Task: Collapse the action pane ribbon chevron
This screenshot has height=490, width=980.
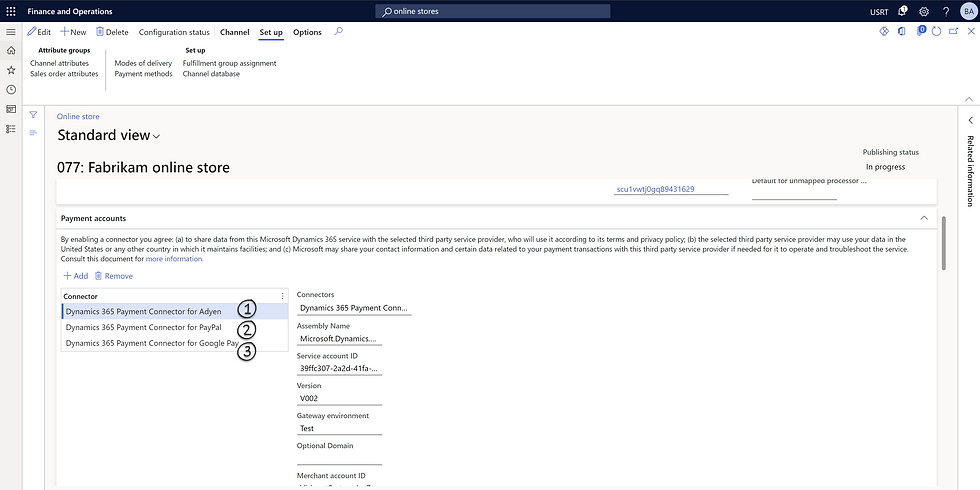Action: tap(969, 99)
